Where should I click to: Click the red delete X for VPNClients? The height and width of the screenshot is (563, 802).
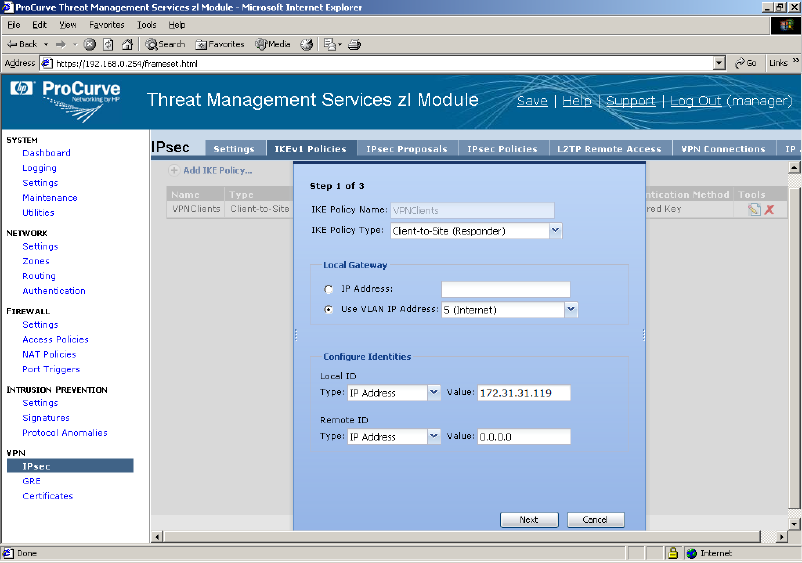(x=769, y=209)
